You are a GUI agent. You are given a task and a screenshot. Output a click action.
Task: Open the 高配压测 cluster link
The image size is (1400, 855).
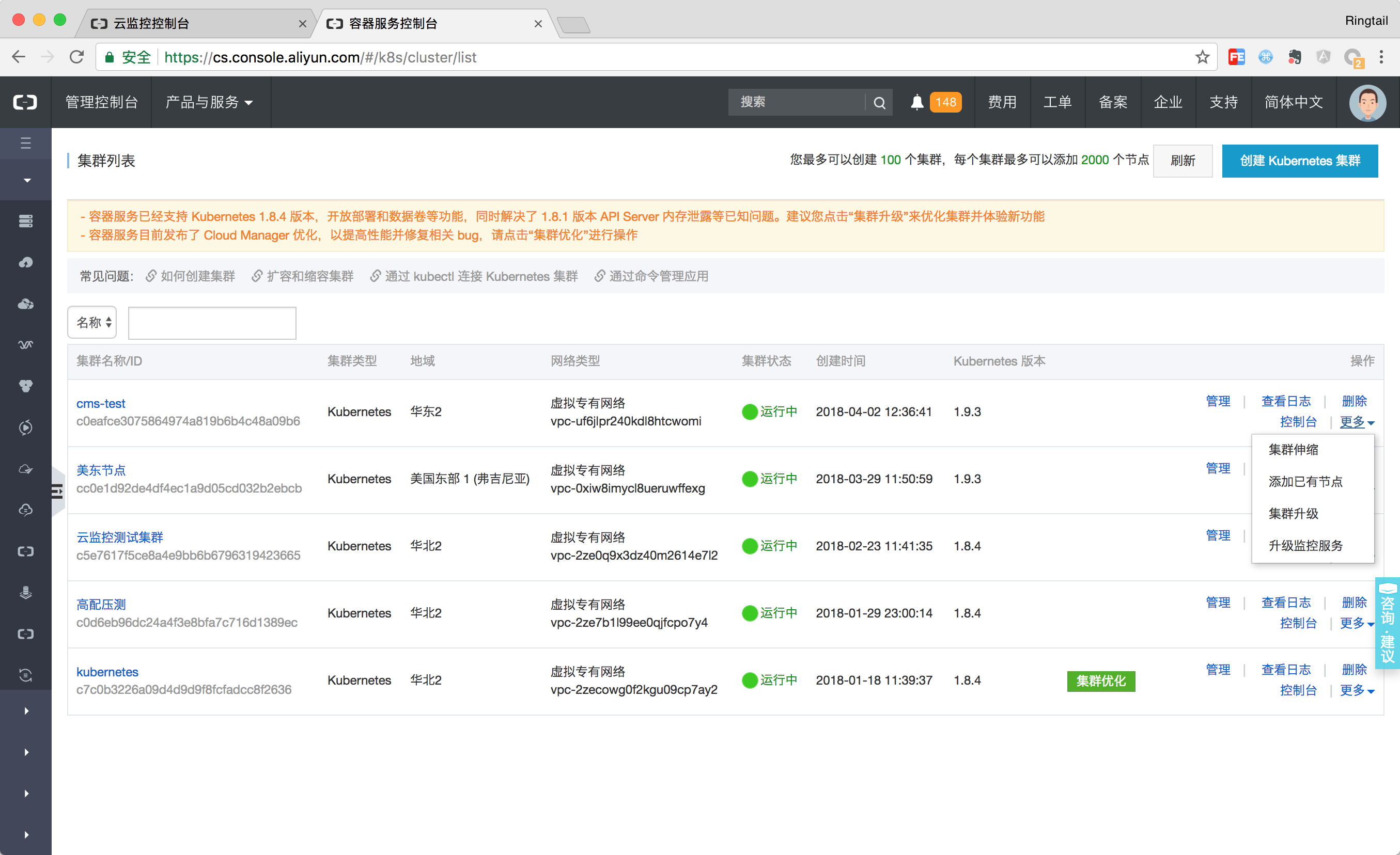click(101, 605)
